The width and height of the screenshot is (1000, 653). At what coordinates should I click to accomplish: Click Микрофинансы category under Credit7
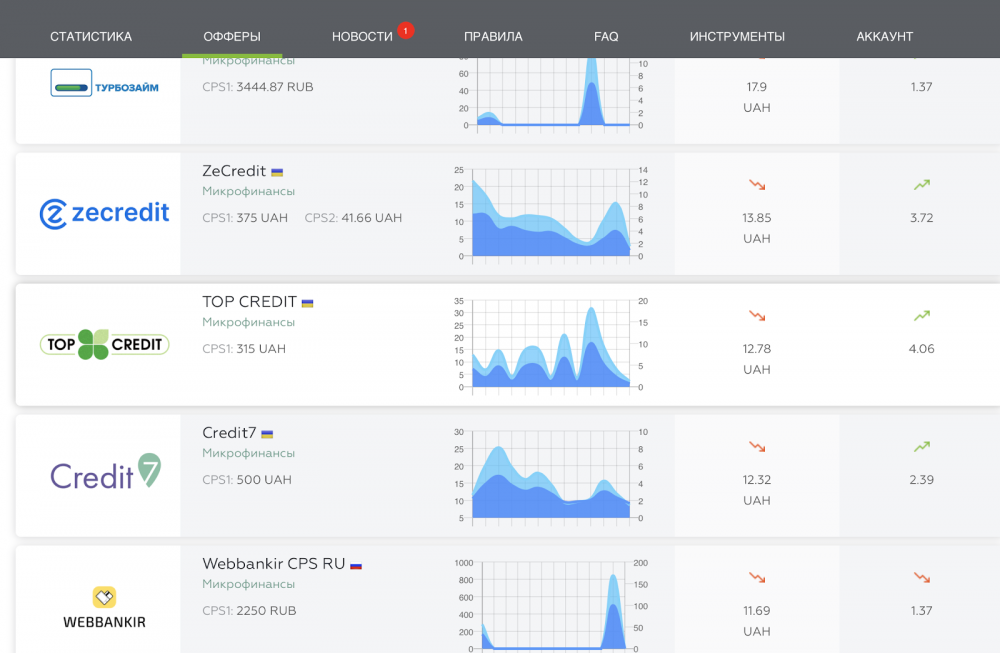tap(249, 453)
